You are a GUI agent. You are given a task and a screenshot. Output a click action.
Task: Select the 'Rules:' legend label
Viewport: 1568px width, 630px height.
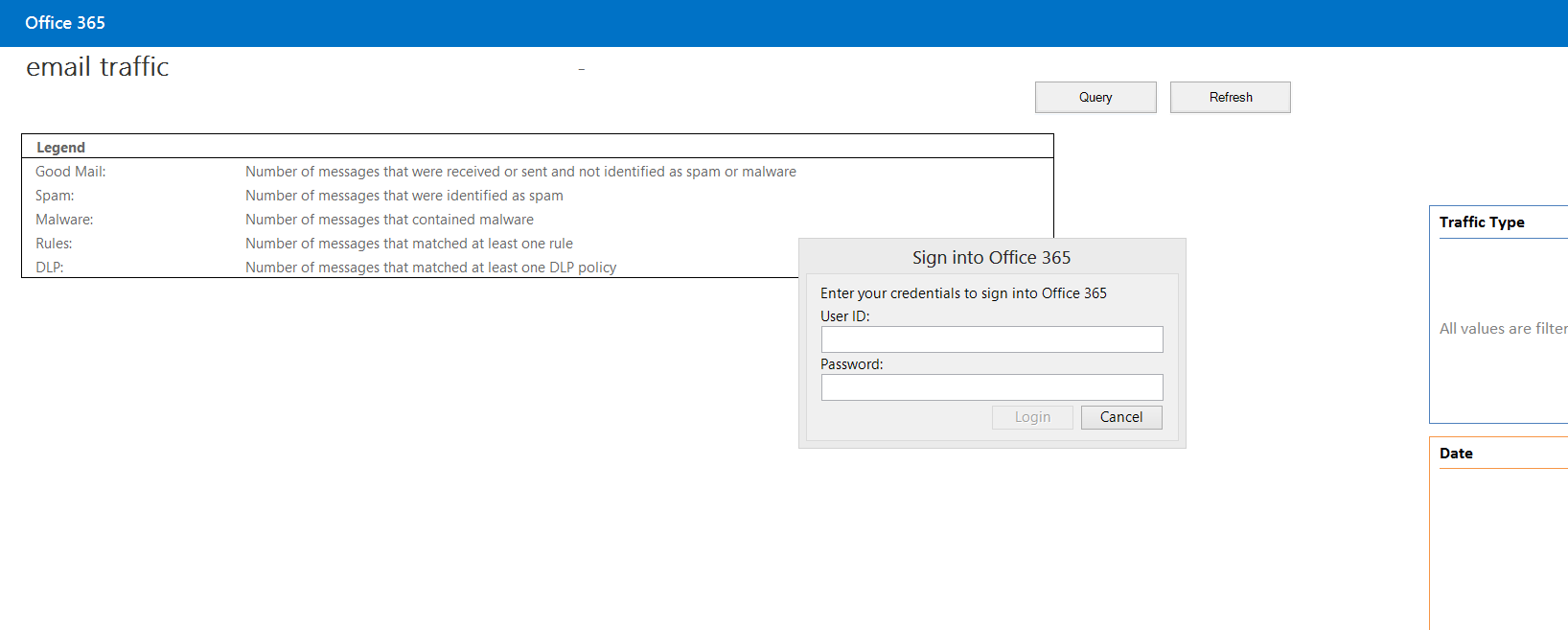pos(54,244)
